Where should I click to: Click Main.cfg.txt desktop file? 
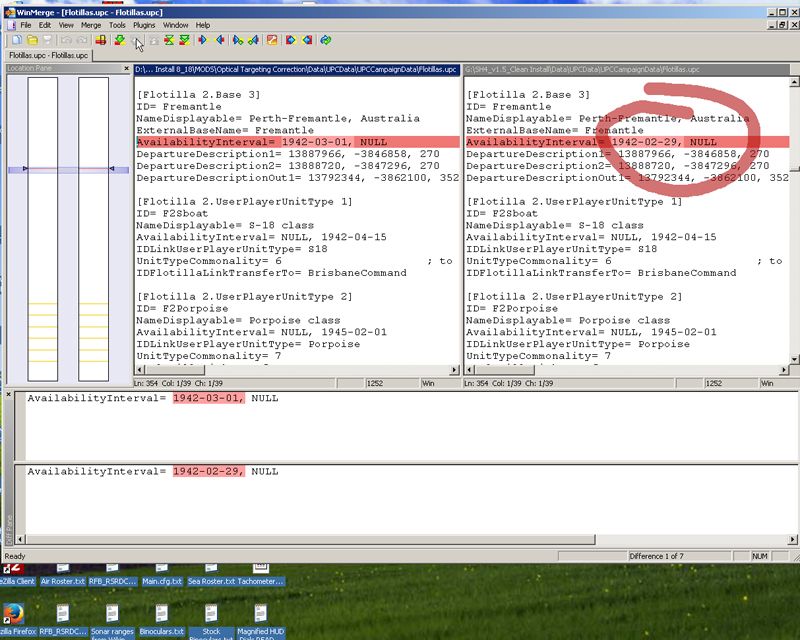tap(162, 576)
